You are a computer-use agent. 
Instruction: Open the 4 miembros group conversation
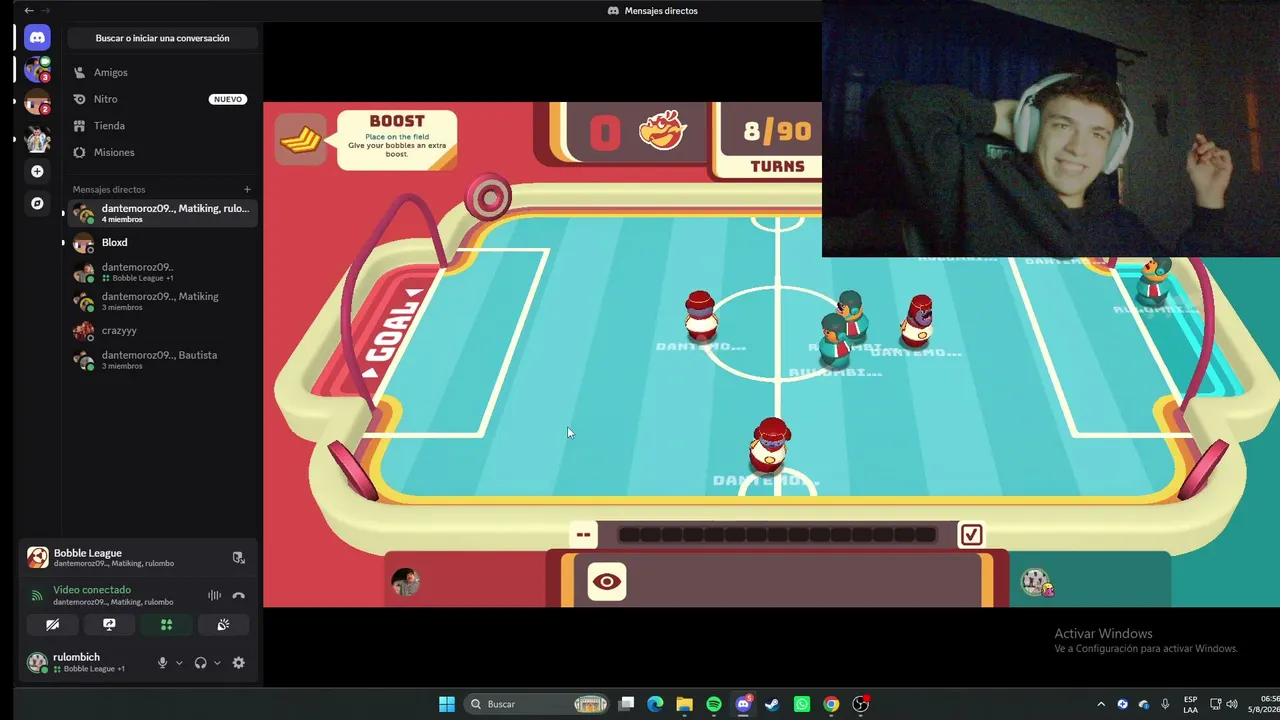(163, 213)
